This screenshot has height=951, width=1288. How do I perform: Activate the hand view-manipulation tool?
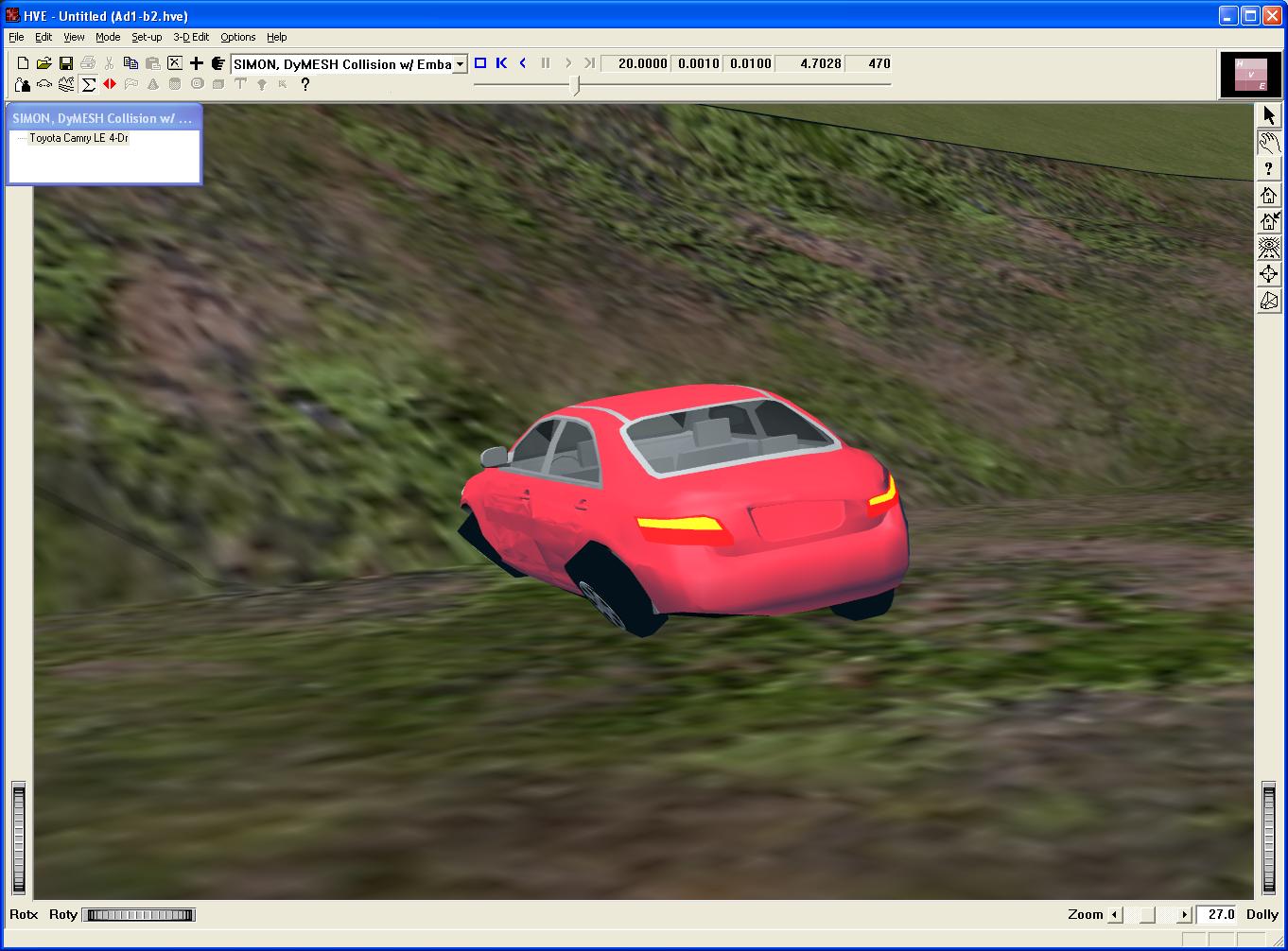1268,142
